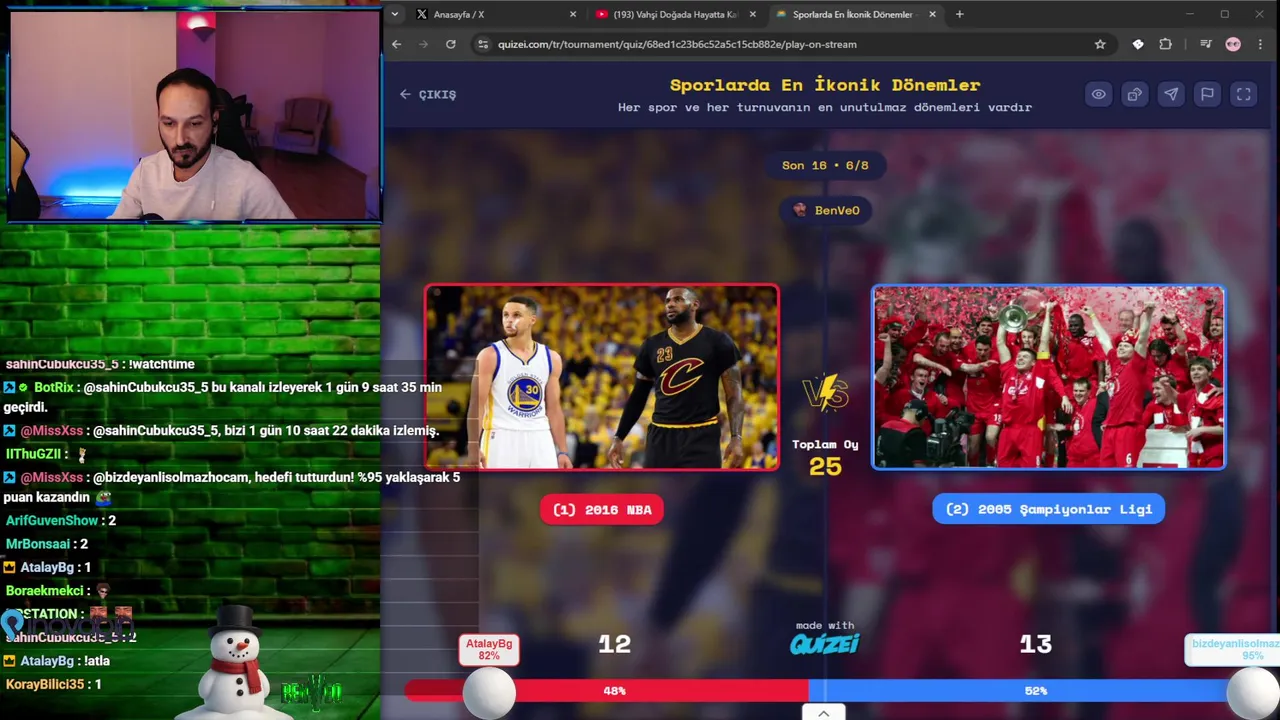This screenshot has height=720, width=1280.
Task: Click the Champions League trophy celebration image
Action: (1049, 377)
